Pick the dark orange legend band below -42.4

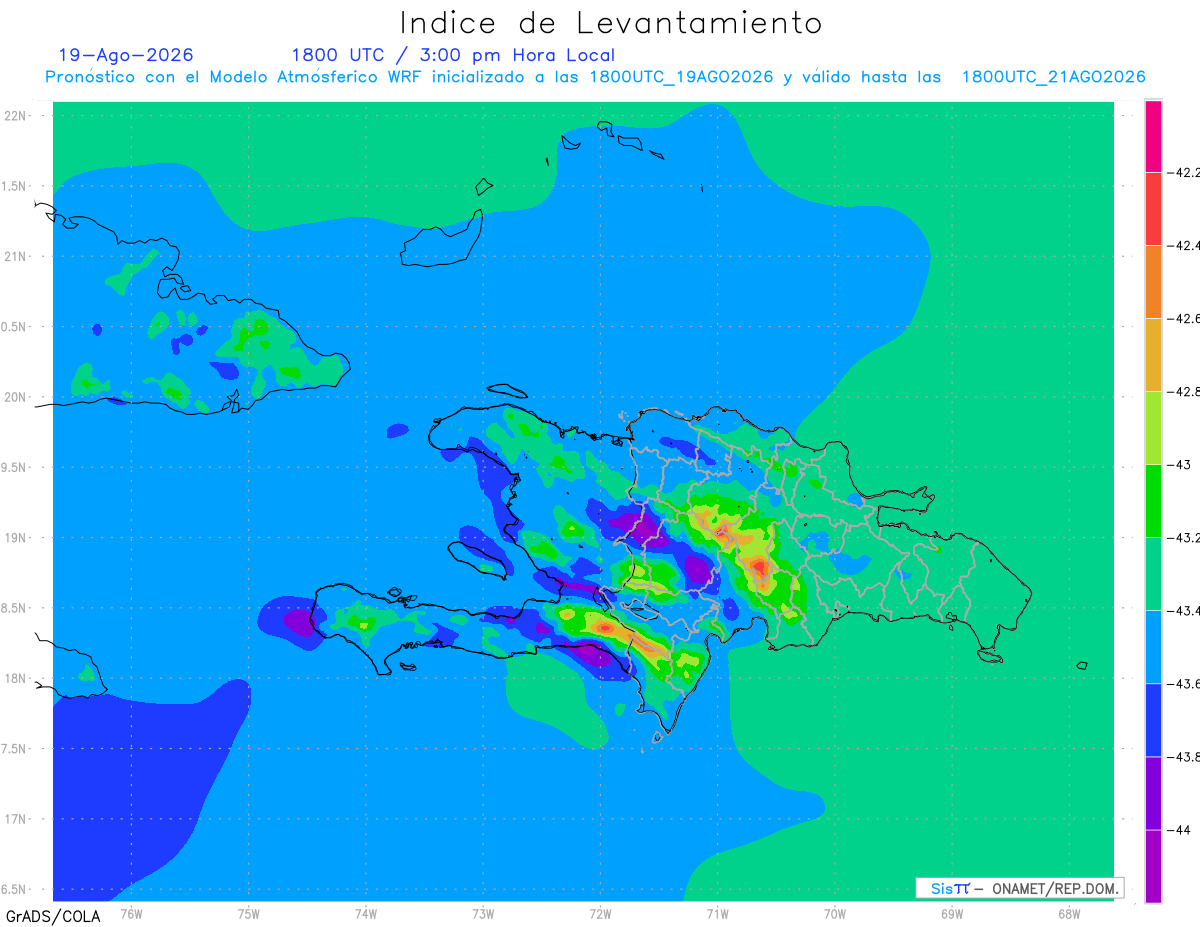point(1153,282)
